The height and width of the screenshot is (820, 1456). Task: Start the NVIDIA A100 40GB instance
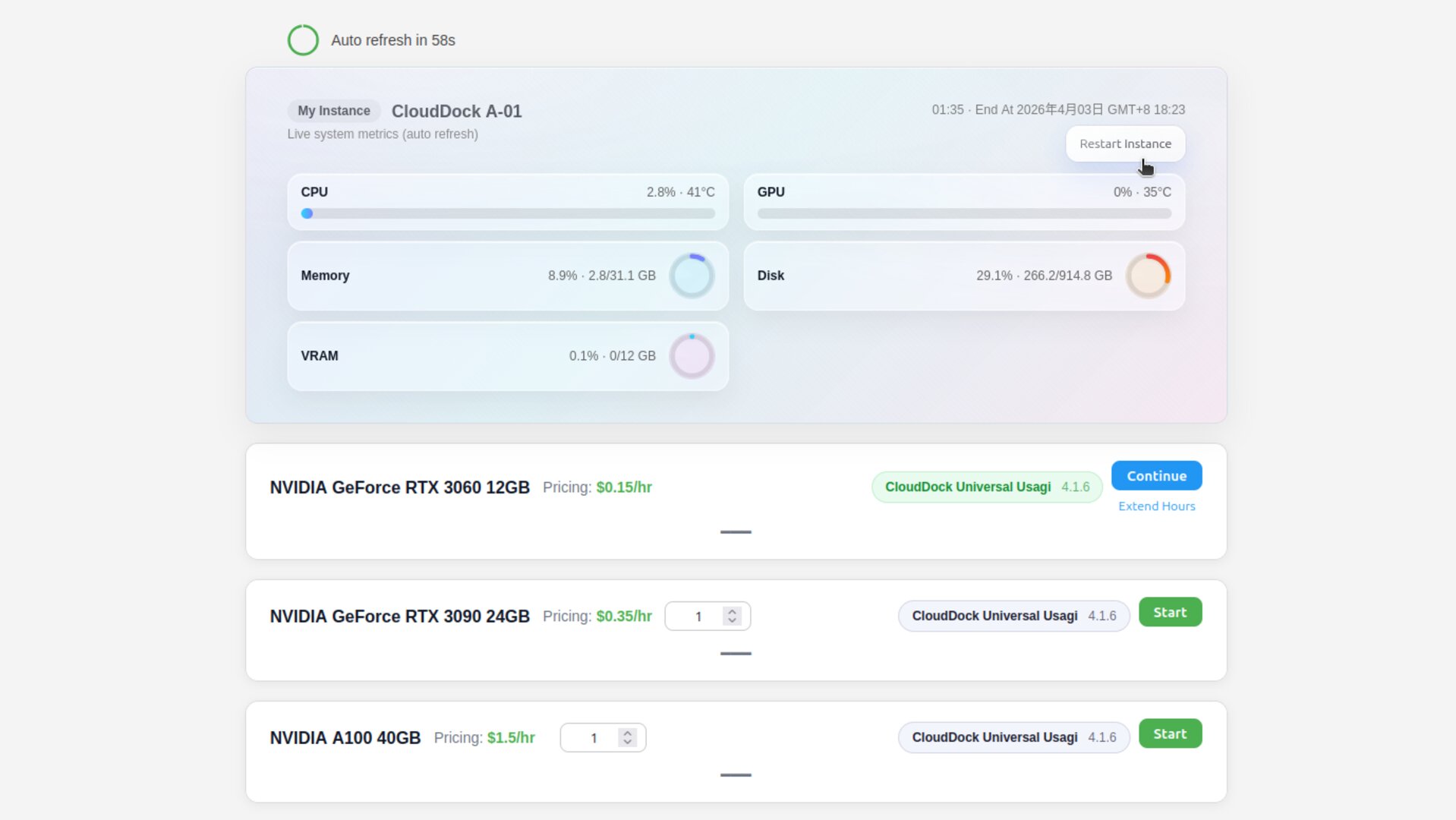point(1169,733)
